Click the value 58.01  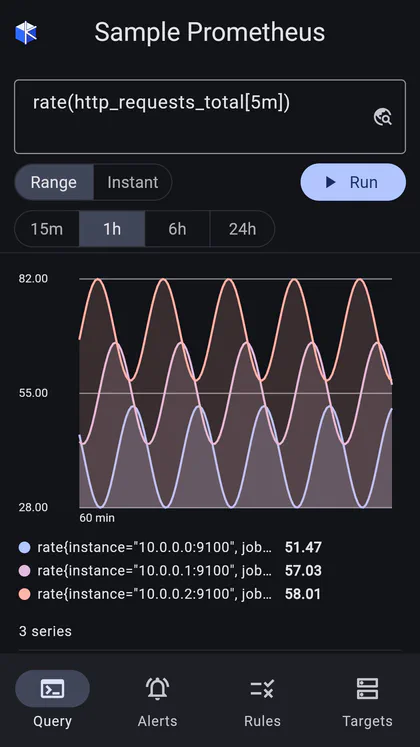click(x=302, y=594)
